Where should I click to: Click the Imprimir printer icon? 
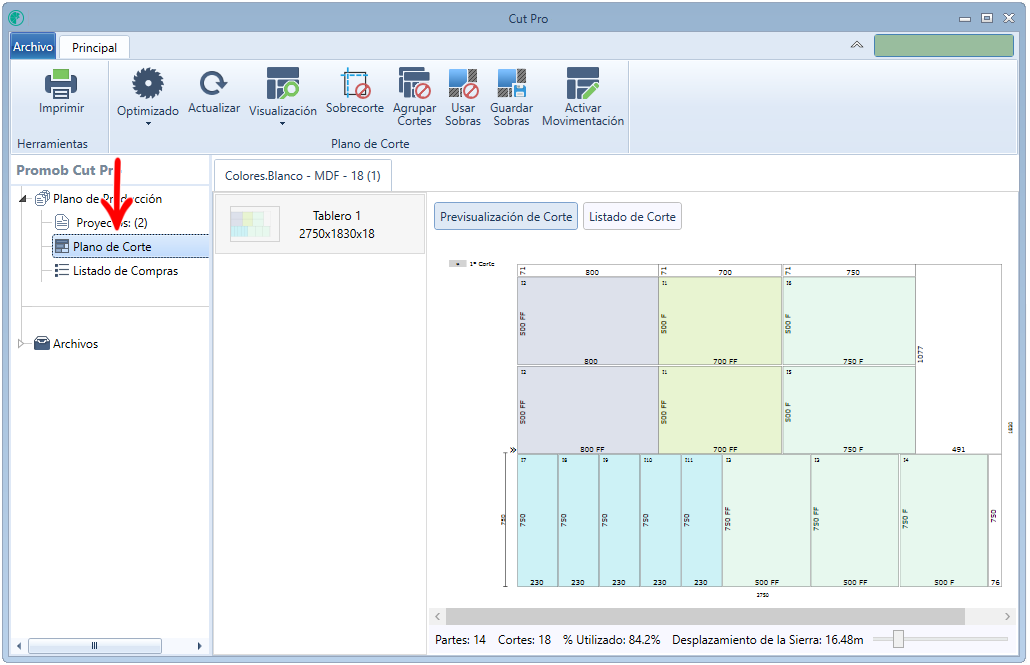coord(61,83)
